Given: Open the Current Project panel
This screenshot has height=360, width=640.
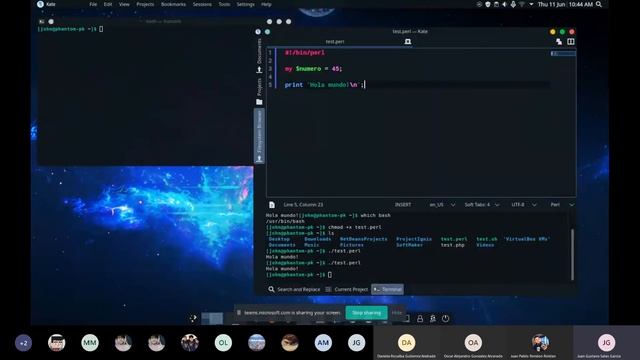Looking at the screenshot, I should 347,289.
